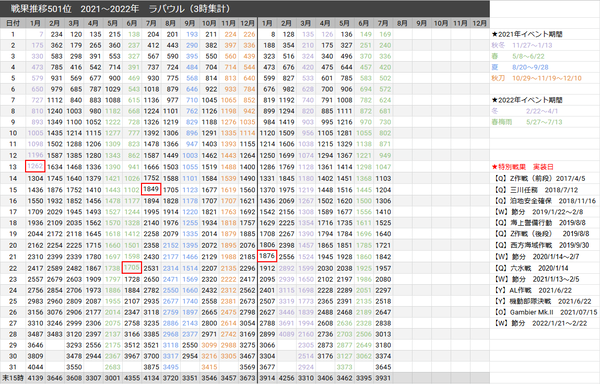Click the 【Q】Z作戦（後段） 2019/8/8 entry
The image size is (600, 384).
click(x=542, y=234)
